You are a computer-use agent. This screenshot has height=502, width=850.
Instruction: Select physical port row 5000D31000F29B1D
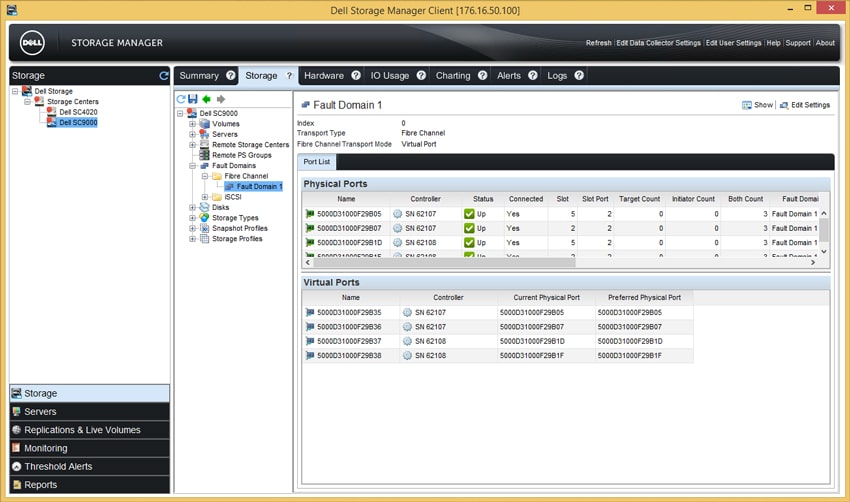[562, 243]
